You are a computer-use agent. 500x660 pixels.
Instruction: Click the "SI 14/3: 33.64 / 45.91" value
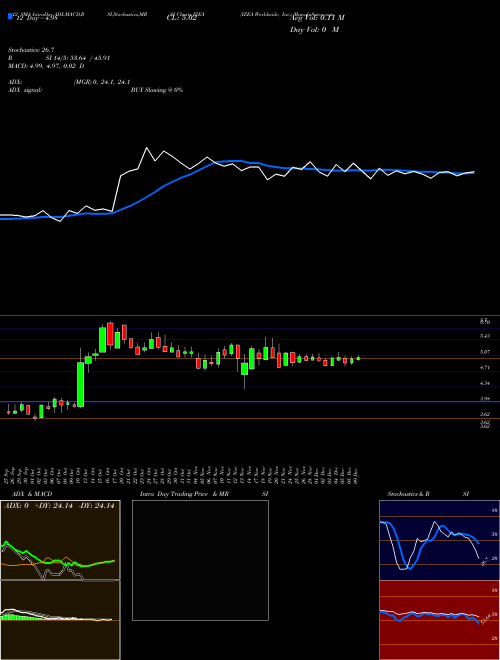click(78, 58)
